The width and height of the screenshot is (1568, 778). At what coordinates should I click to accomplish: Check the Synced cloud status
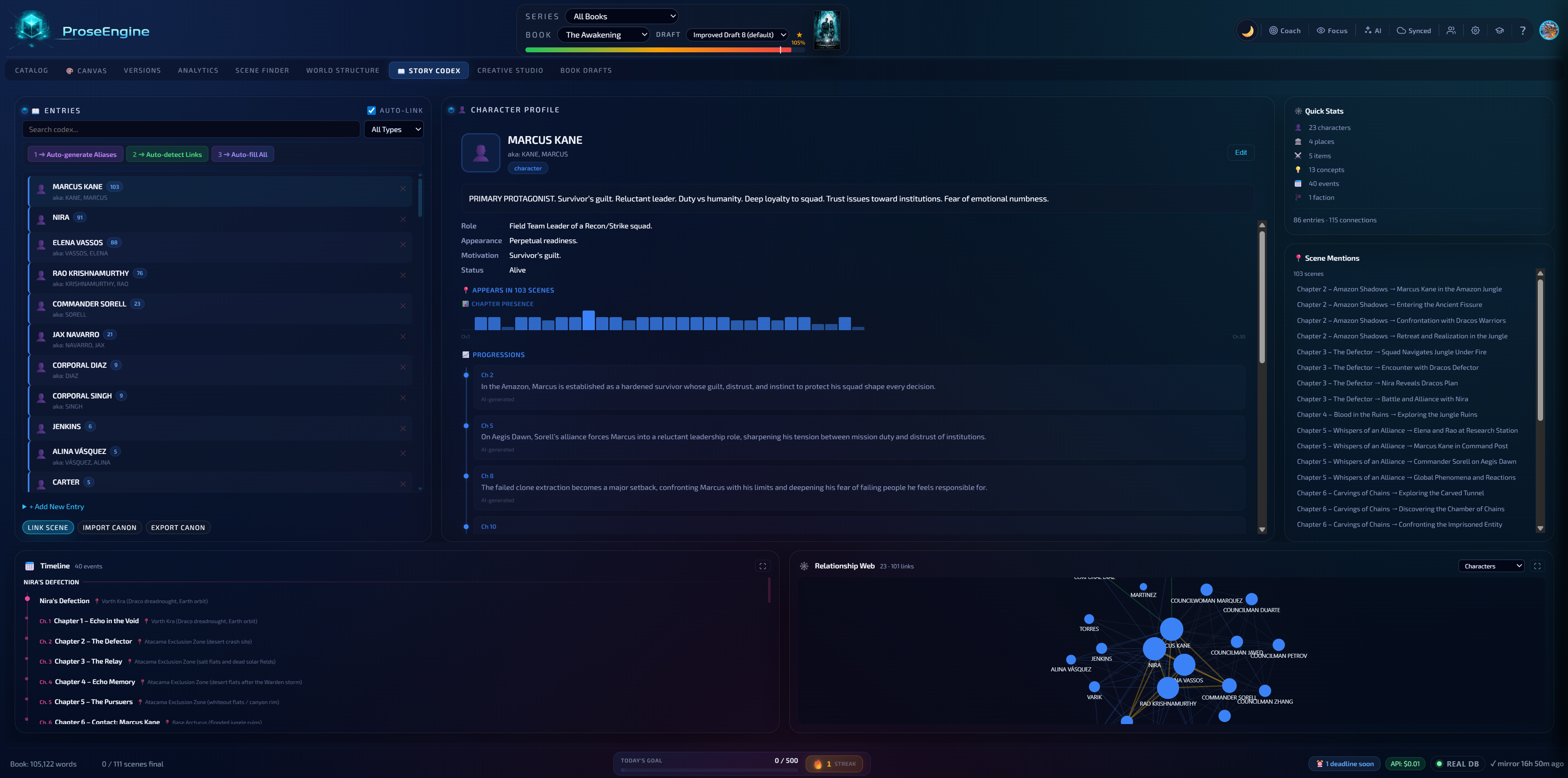pyautogui.click(x=1414, y=30)
